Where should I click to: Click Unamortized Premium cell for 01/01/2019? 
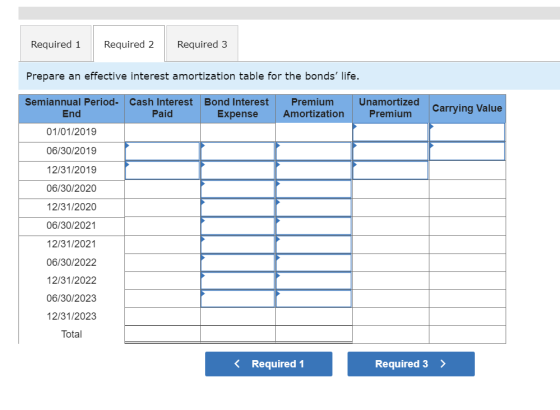pos(390,132)
